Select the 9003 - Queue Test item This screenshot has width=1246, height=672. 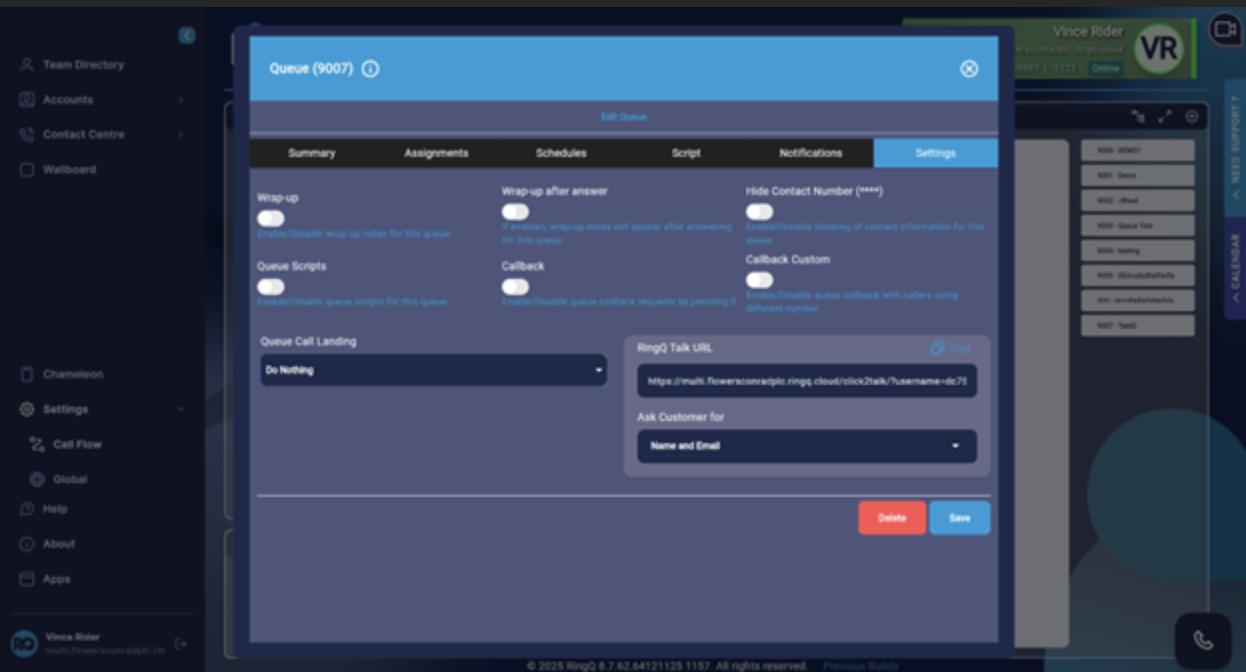(1137, 225)
